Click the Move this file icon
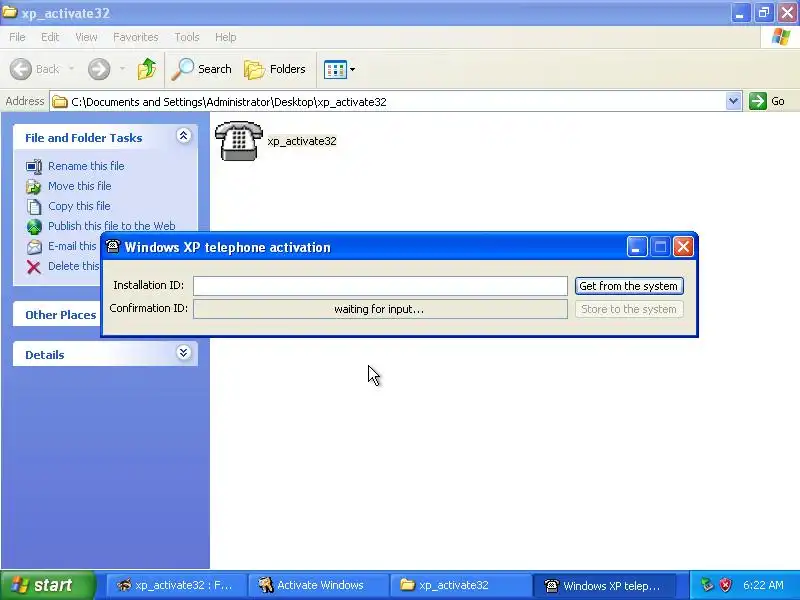This screenshot has height=600, width=800. tap(34, 186)
